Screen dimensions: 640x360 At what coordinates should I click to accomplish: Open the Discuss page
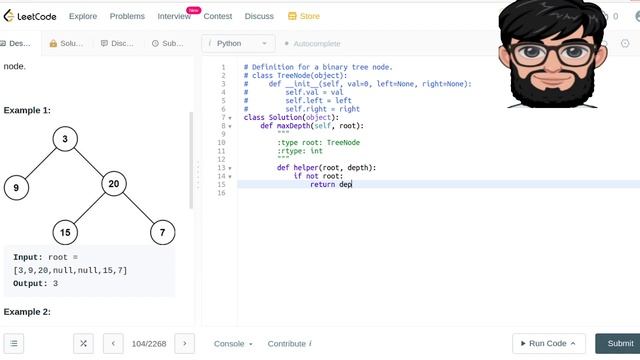[259, 16]
